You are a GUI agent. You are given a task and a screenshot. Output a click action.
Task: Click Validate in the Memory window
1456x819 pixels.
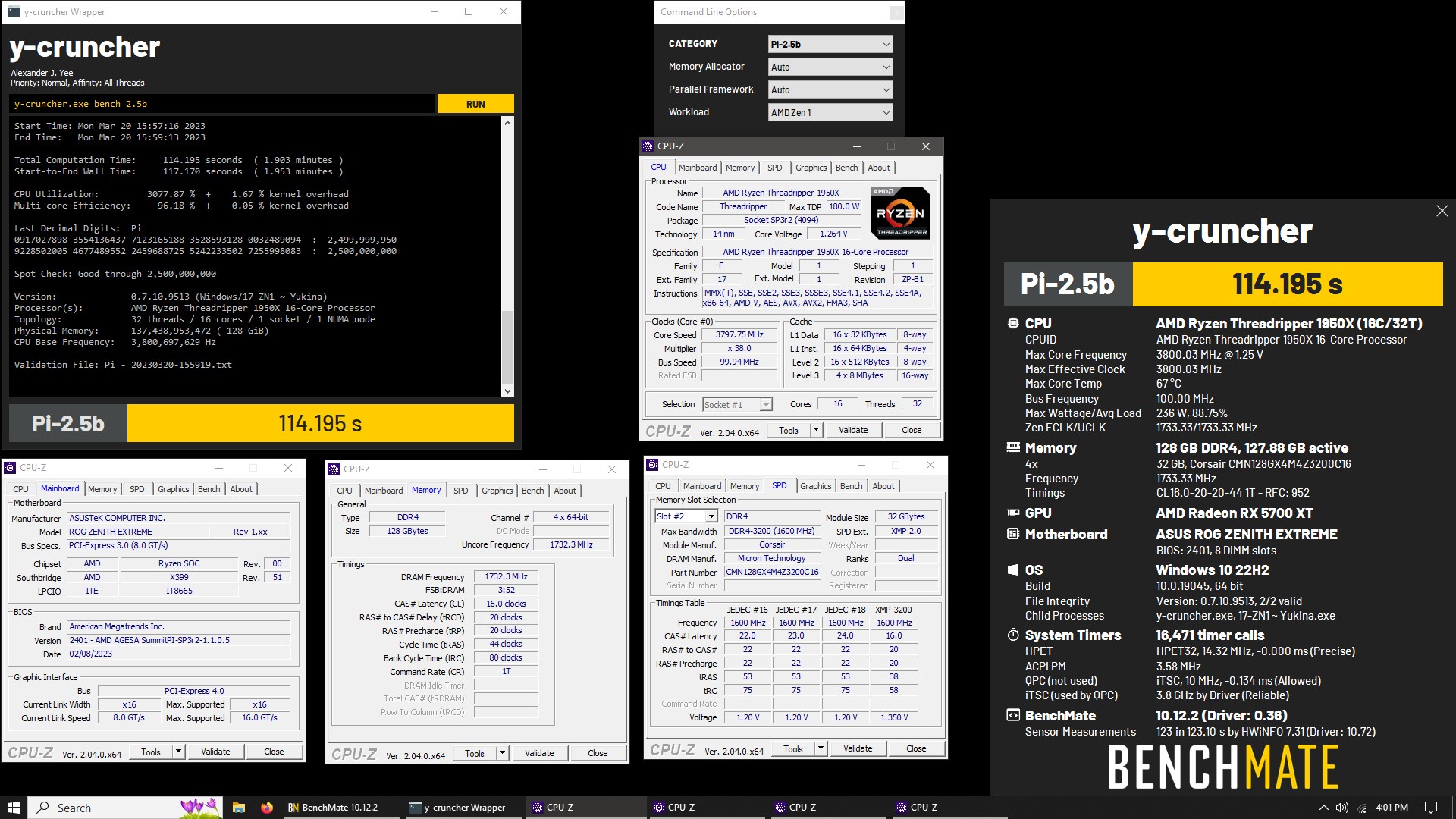click(539, 753)
